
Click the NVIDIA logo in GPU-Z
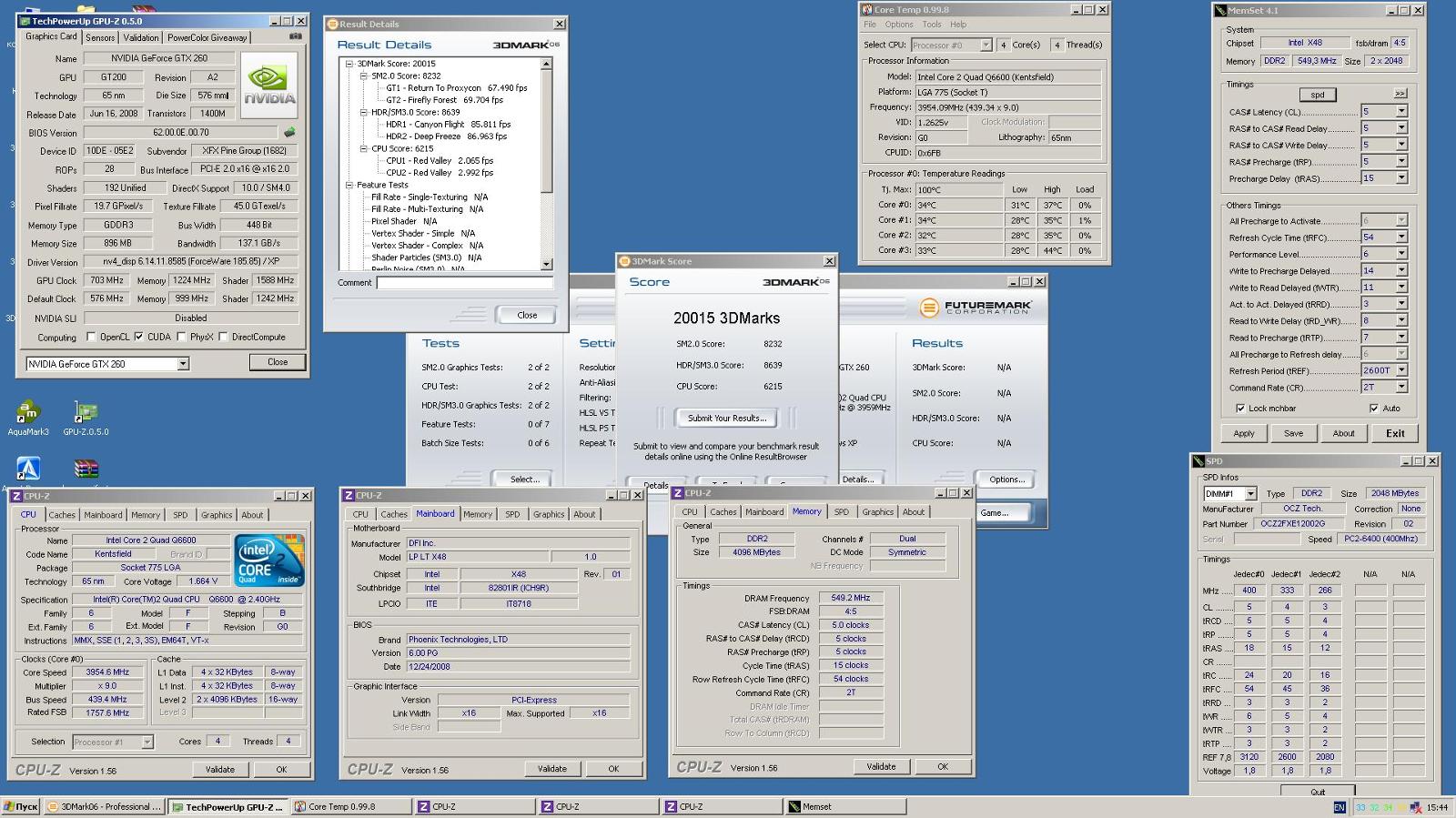pyautogui.click(x=269, y=85)
